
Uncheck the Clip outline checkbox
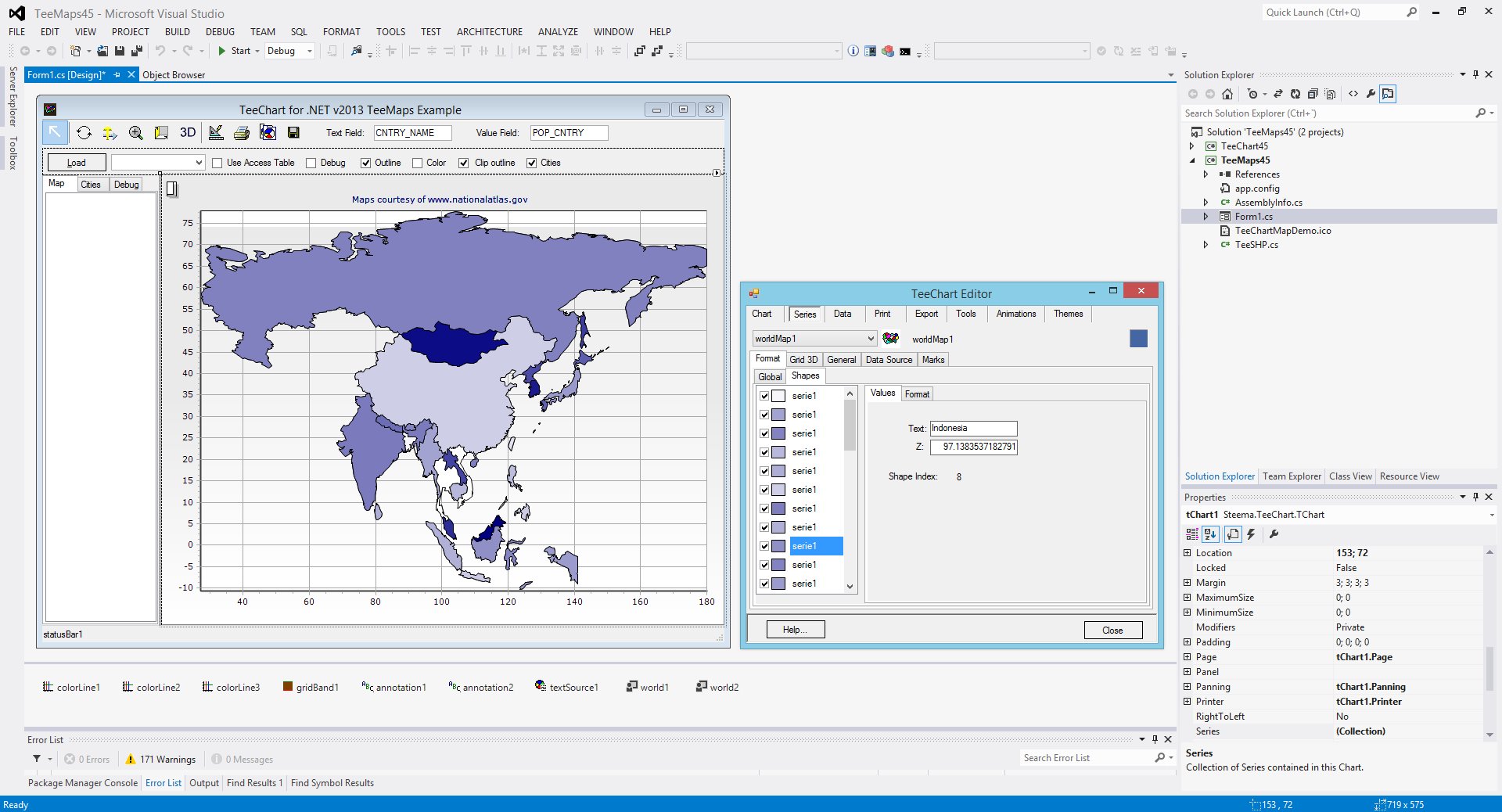(464, 163)
